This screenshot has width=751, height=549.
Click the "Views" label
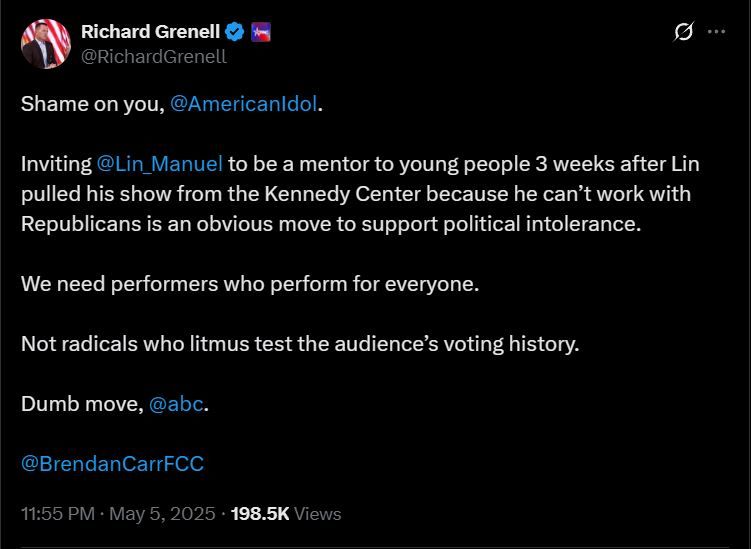coord(318,514)
